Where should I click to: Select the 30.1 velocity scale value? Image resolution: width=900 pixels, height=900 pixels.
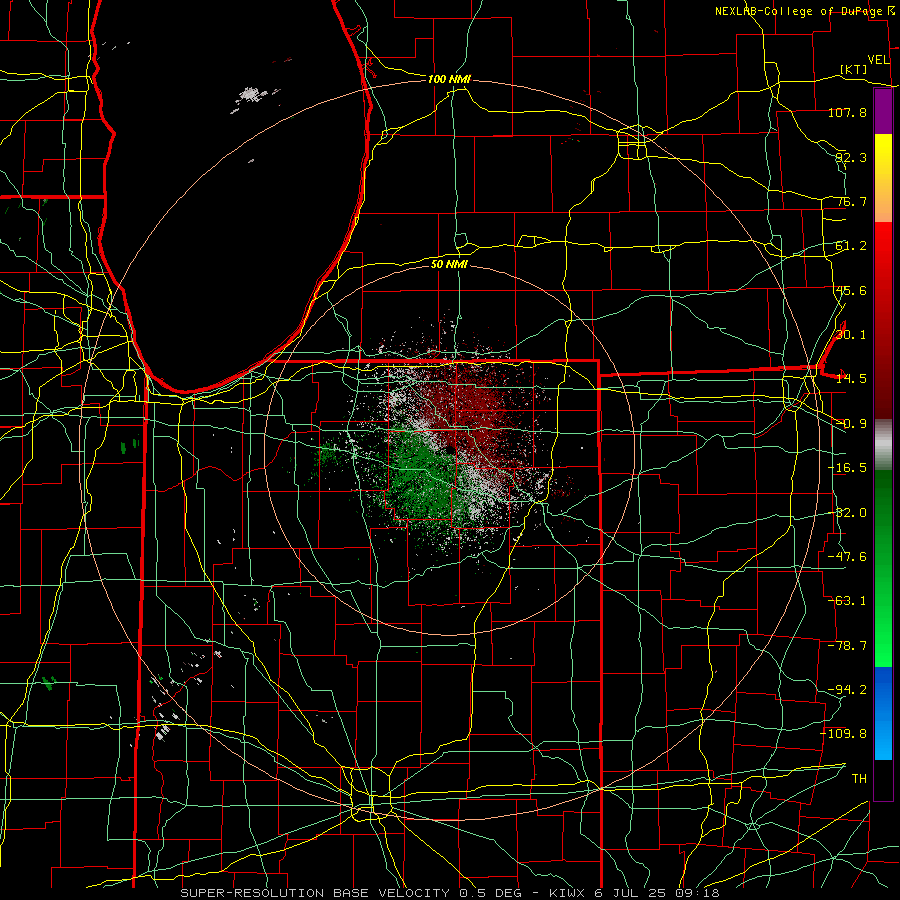coord(851,335)
